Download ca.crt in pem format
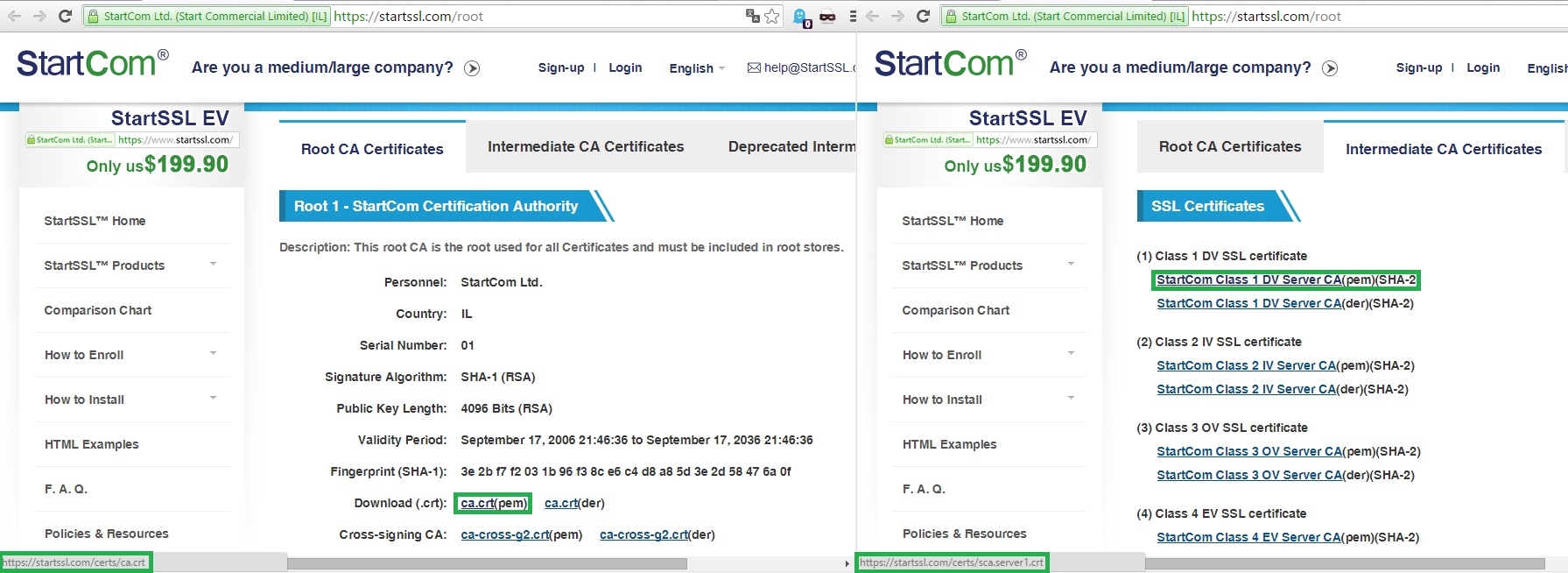1568x573 pixels. [493, 503]
